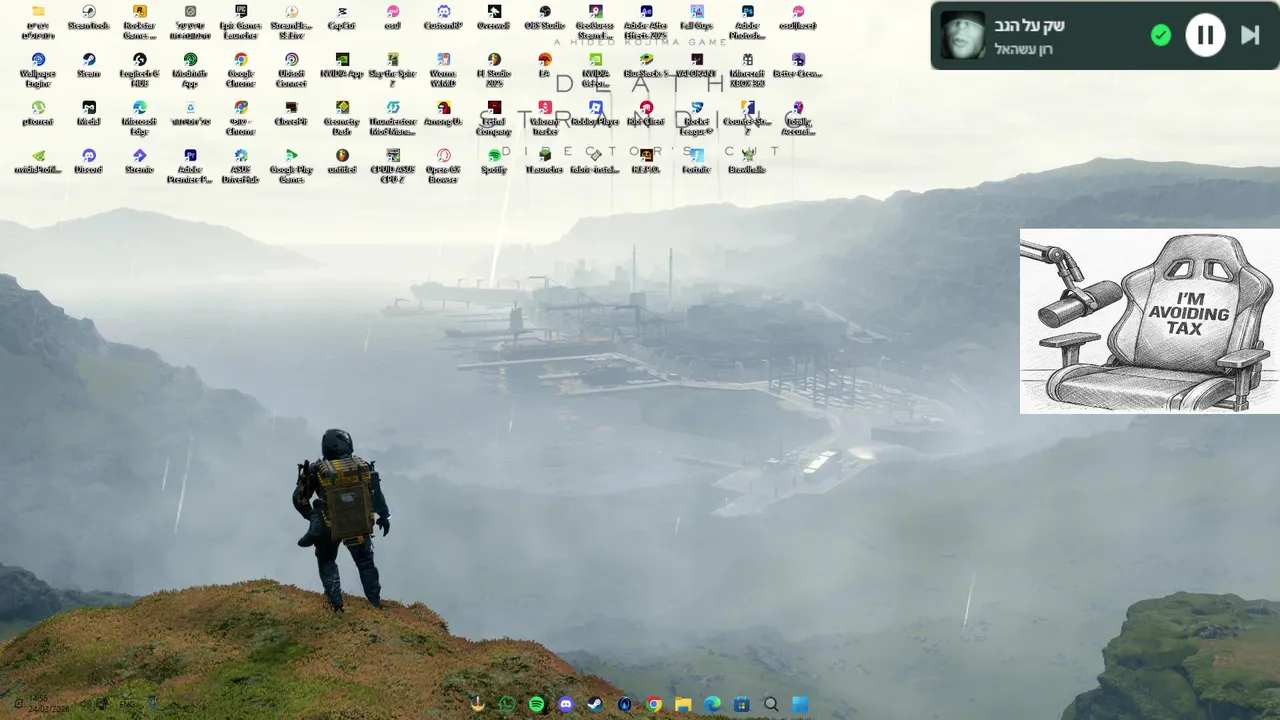Open the Windows Start menu
The image size is (1280, 720).
coord(800,704)
